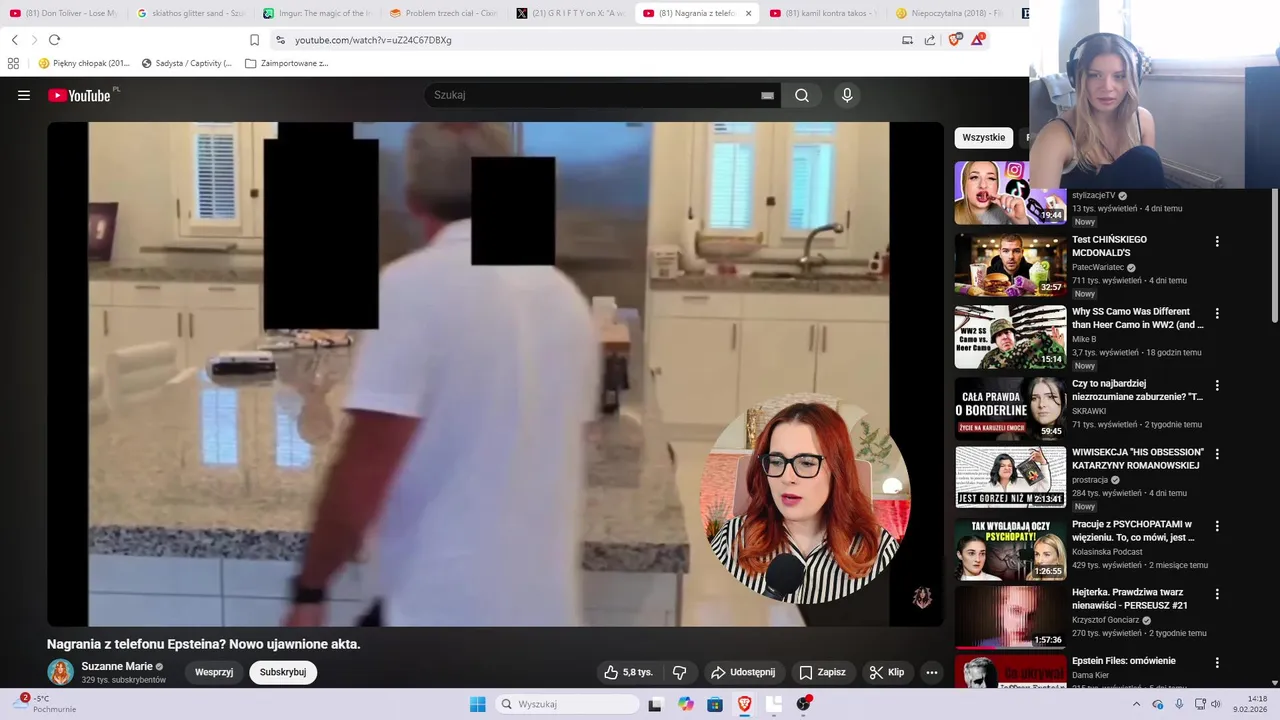Click the browser address bar URL
The image size is (1280, 720).
pos(373,40)
